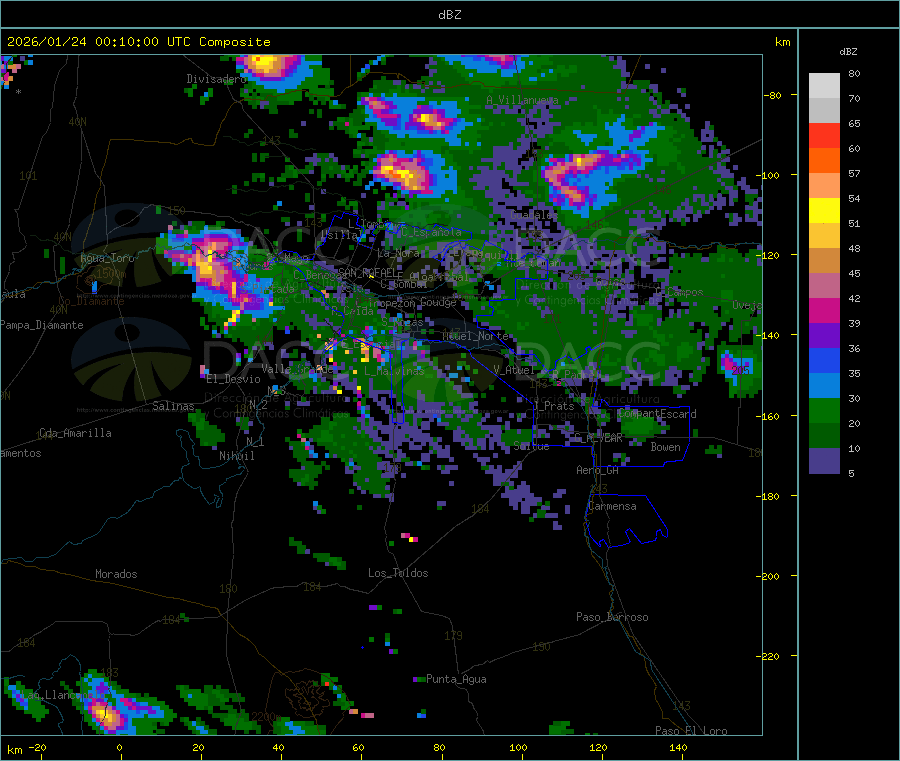
Task: Click the yellow 51-54 dBZ legend swatch
Action: point(824,211)
